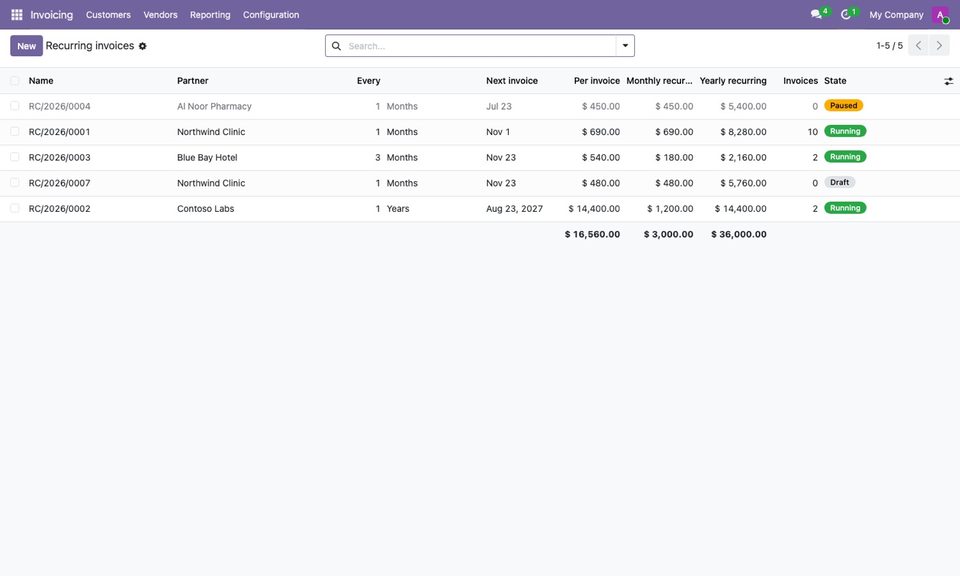Sort by Invoices column header
Screen dimensions: 960x576
pyautogui.click(x=800, y=81)
